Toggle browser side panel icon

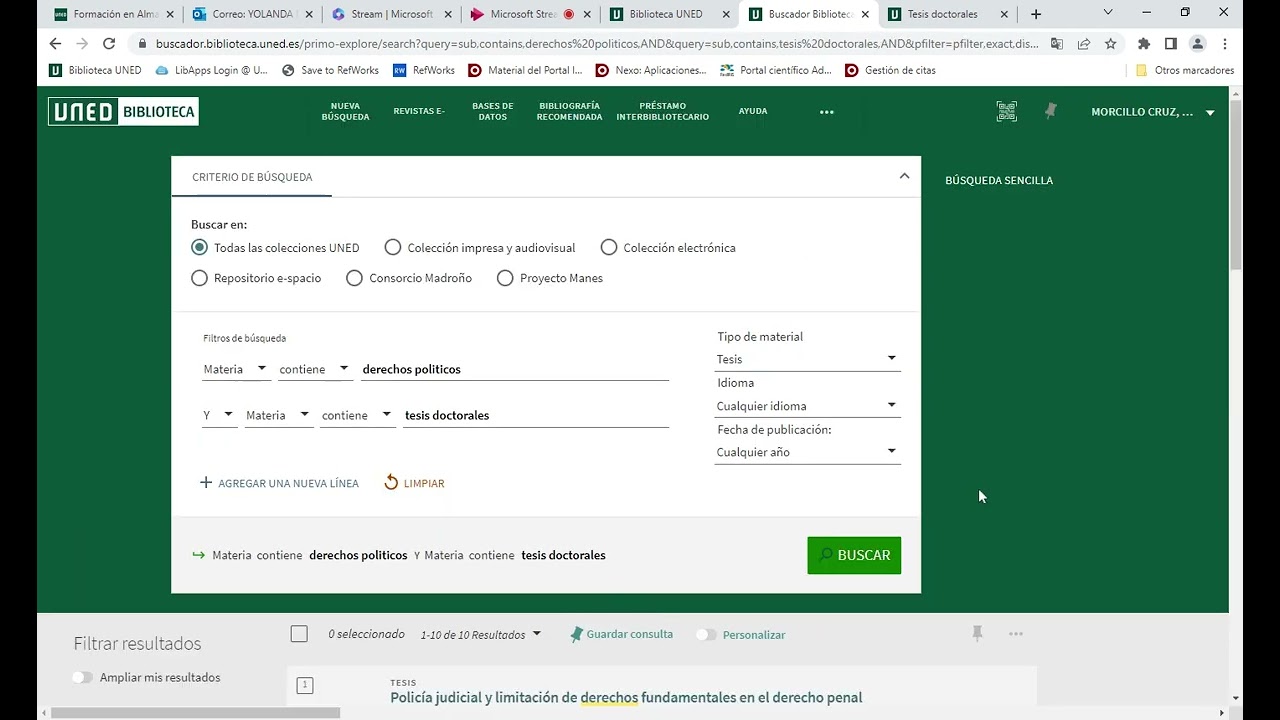click(x=1171, y=44)
